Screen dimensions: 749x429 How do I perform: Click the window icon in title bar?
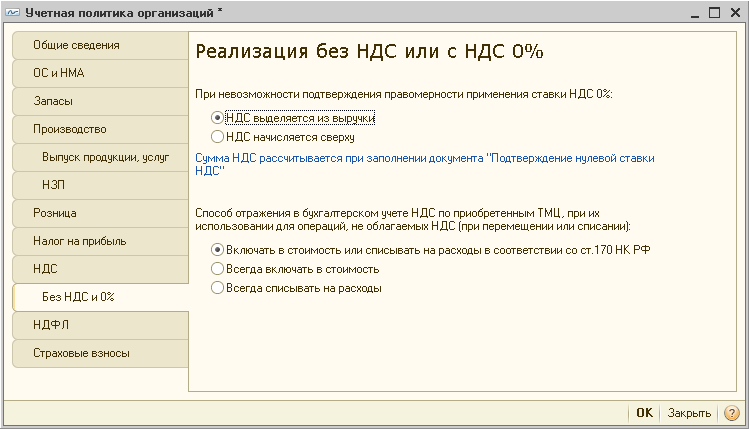tap(12, 12)
